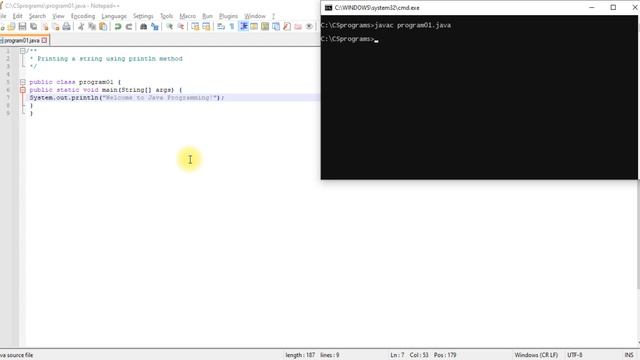Select the program01.java document tab

[x=21, y=40]
